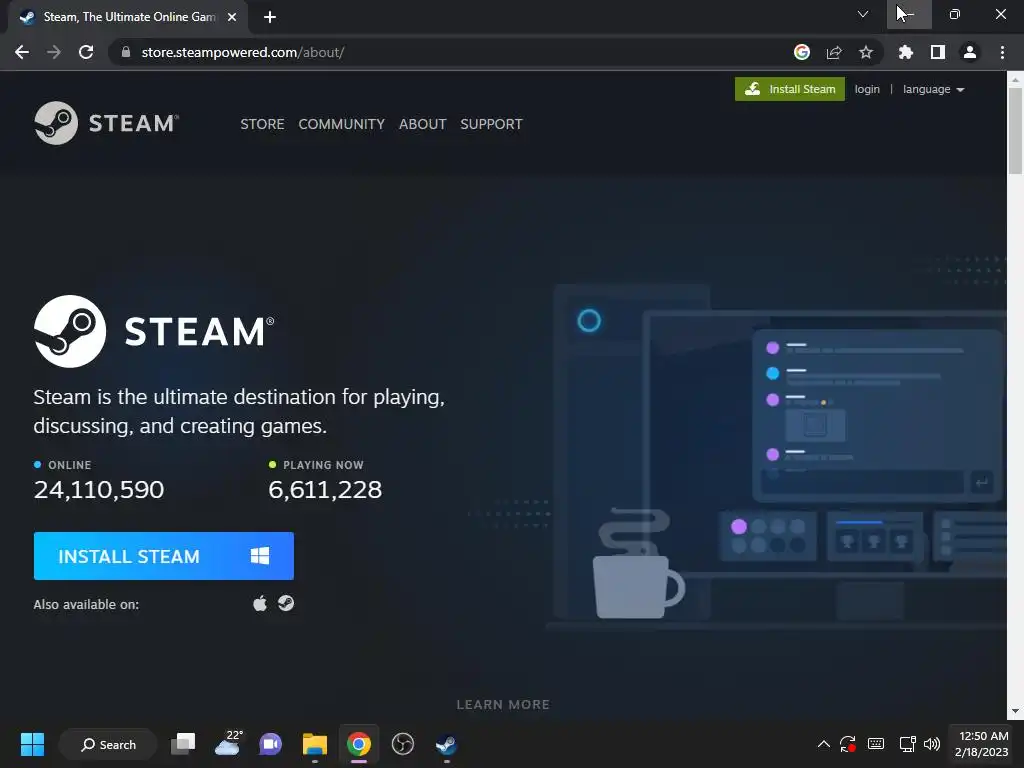Screen dimensions: 1024x768
Task: Bookmark this page with the star icon
Action: click(x=866, y=52)
